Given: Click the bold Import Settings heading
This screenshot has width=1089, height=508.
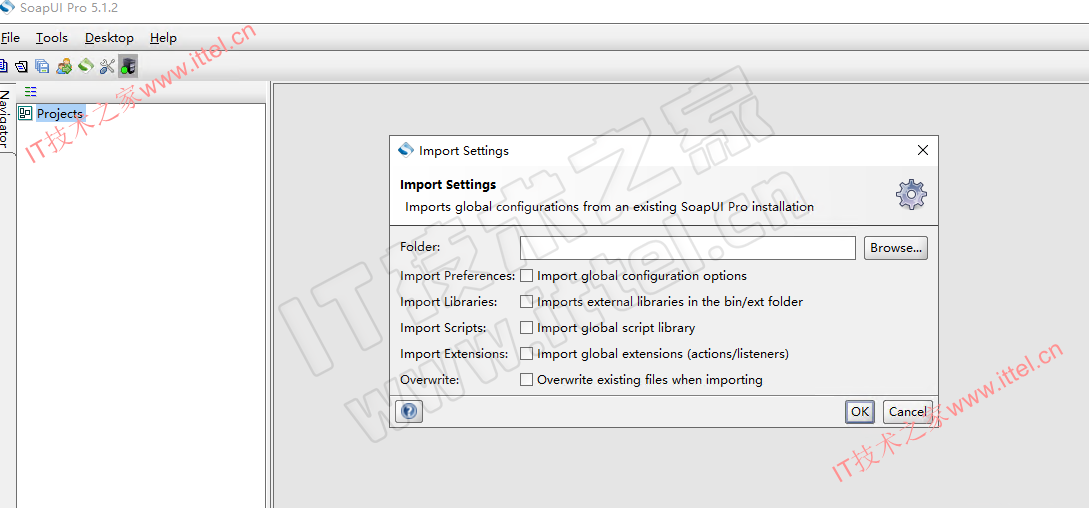Looking at the screenshot, I should click(448, 185).
